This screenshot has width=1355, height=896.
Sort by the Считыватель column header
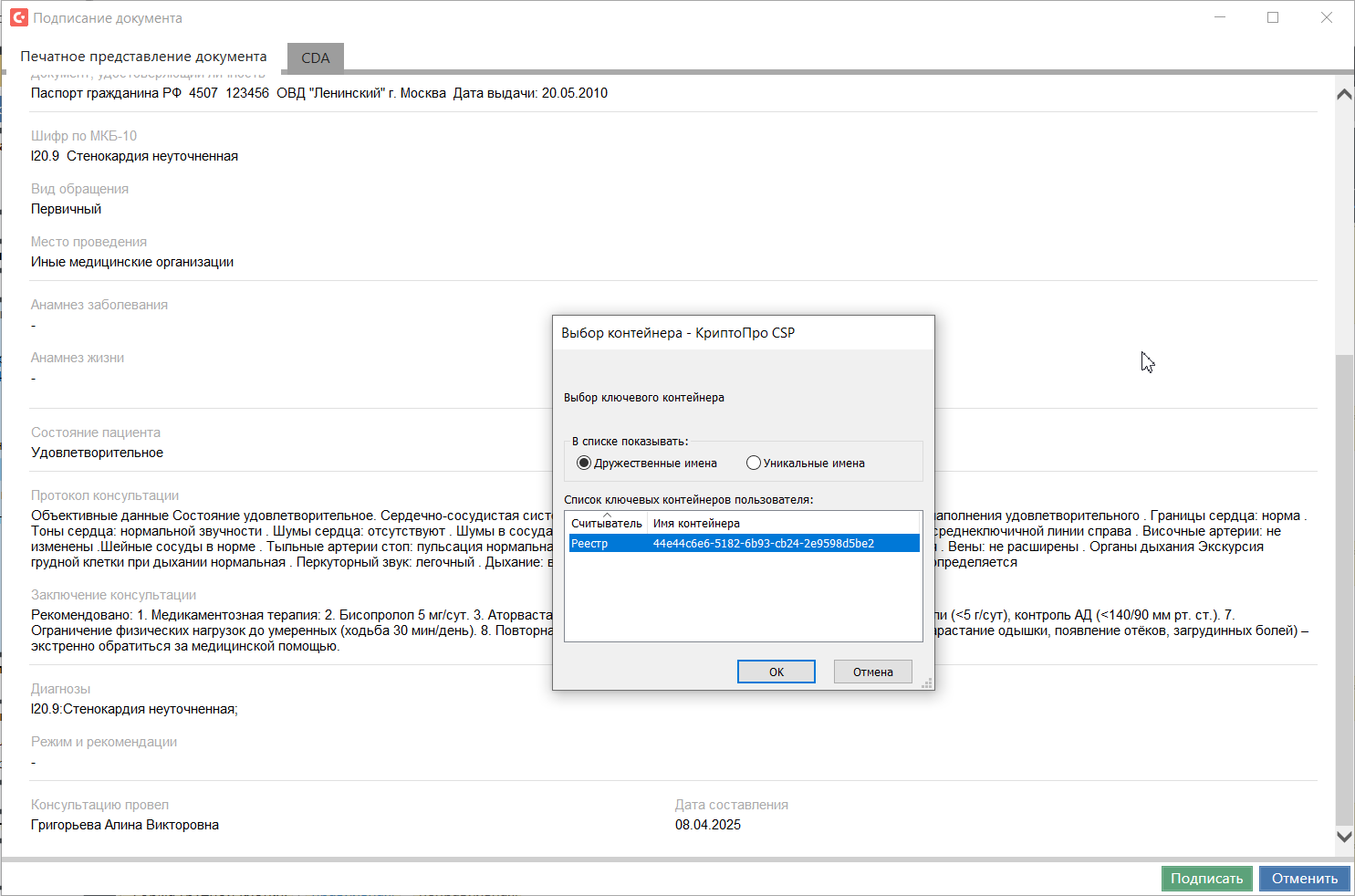coord(606,523)
